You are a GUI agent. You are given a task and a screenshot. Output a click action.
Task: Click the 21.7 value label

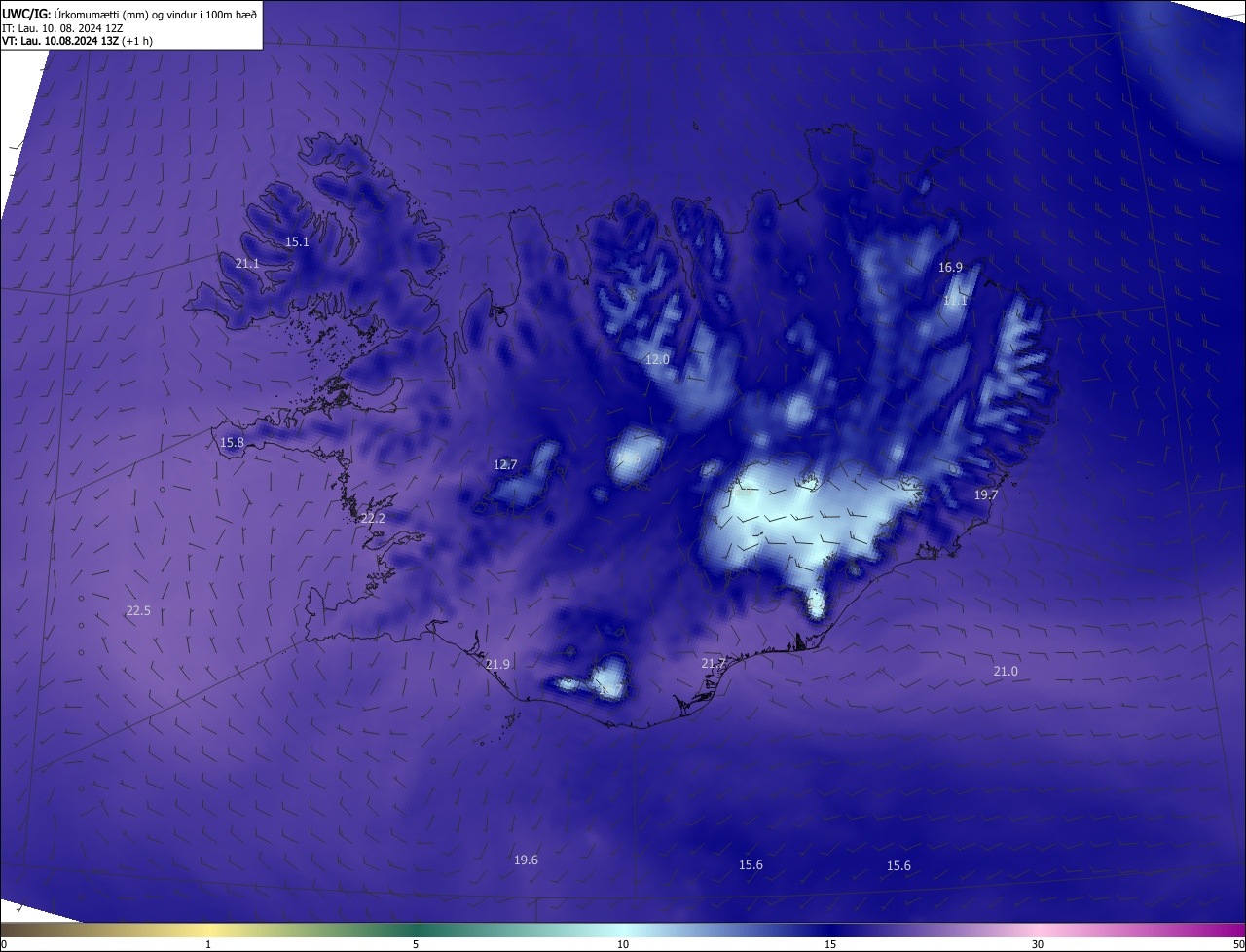[x=714, y=664]
